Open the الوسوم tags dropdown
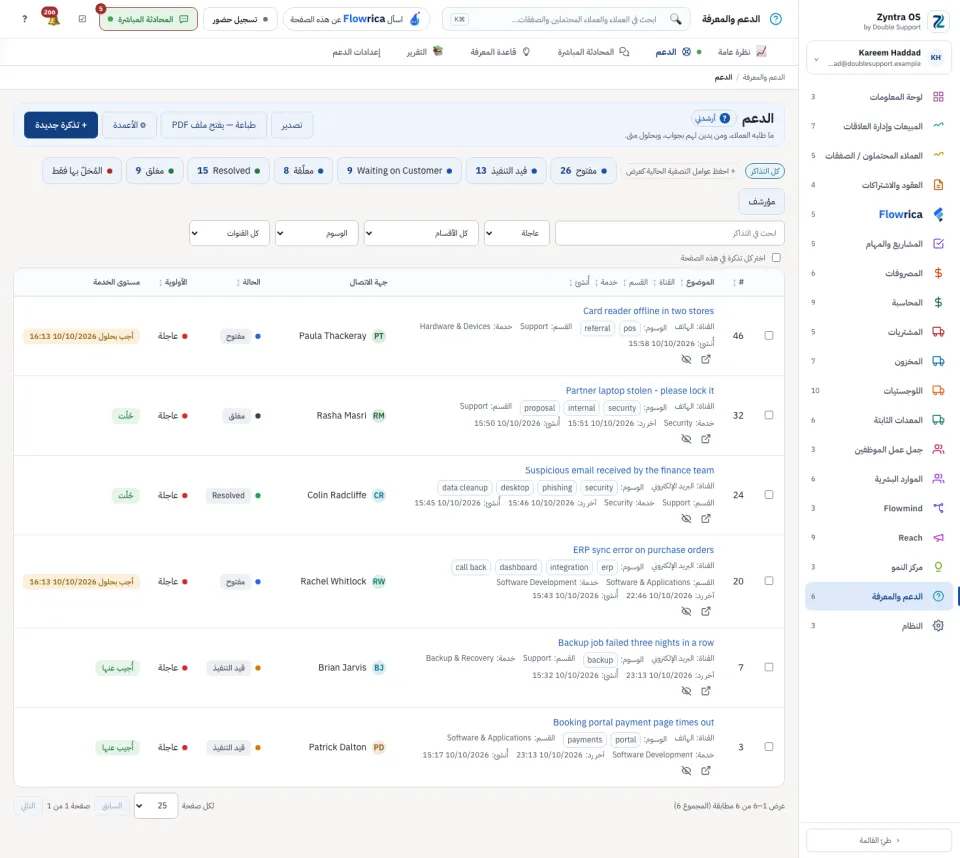This screenshot has width=960, height=858. (x=317, y=233)
